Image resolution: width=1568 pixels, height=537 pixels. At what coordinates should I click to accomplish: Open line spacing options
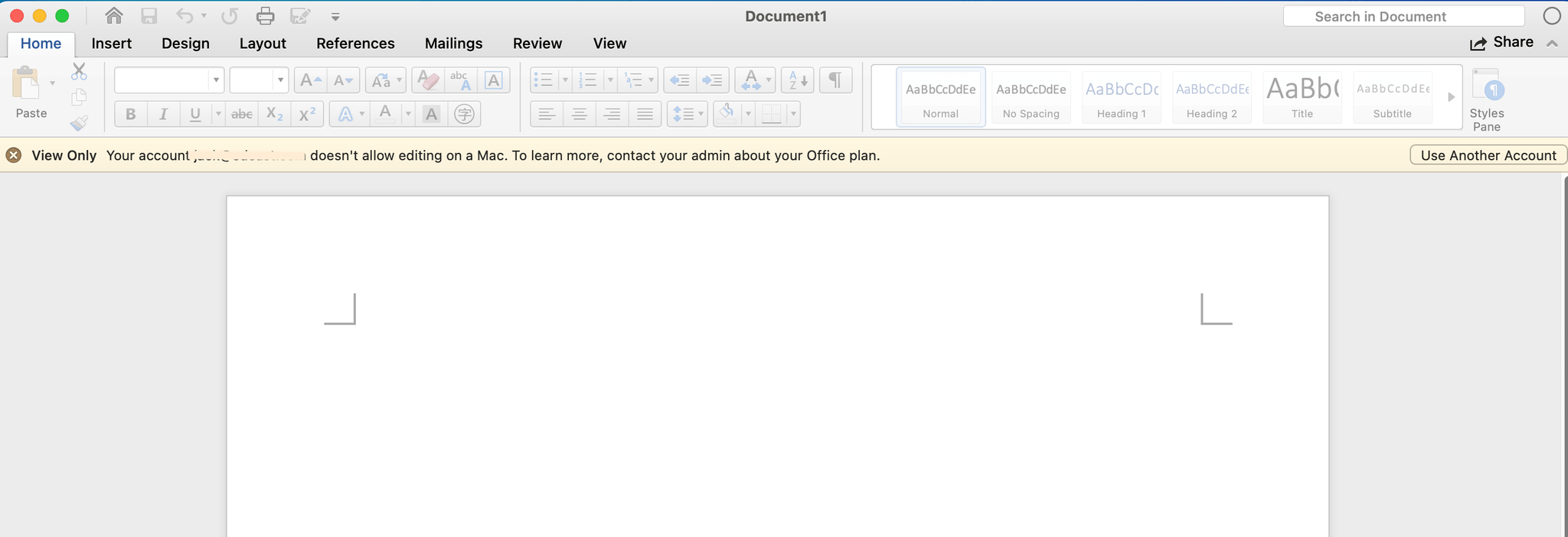click(x=687, y=114)
